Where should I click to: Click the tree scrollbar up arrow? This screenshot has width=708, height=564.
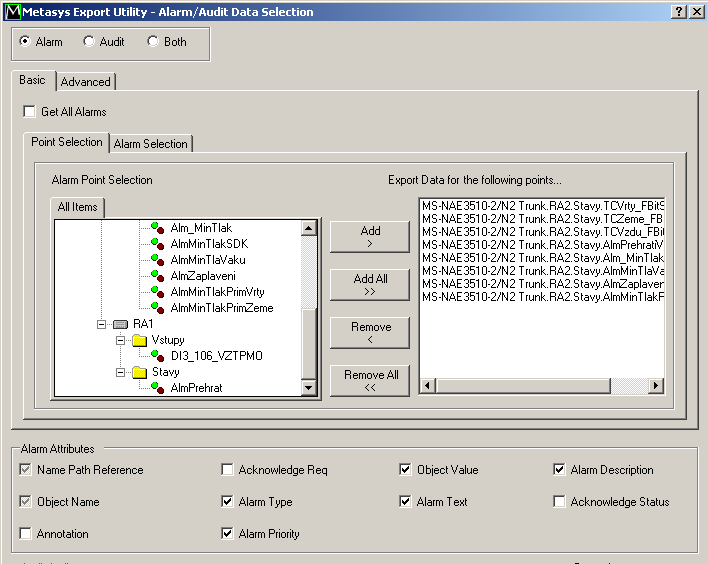308,228
